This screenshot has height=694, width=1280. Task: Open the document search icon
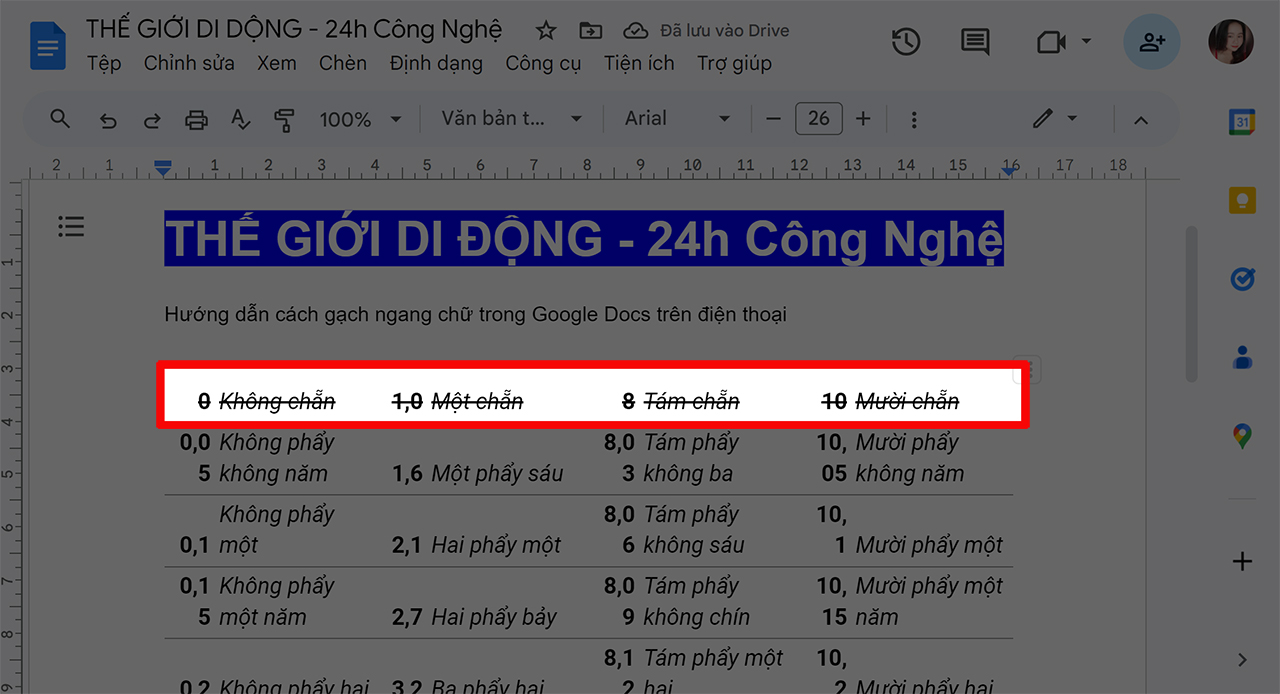pyautogui.click(x=59, y=118)
